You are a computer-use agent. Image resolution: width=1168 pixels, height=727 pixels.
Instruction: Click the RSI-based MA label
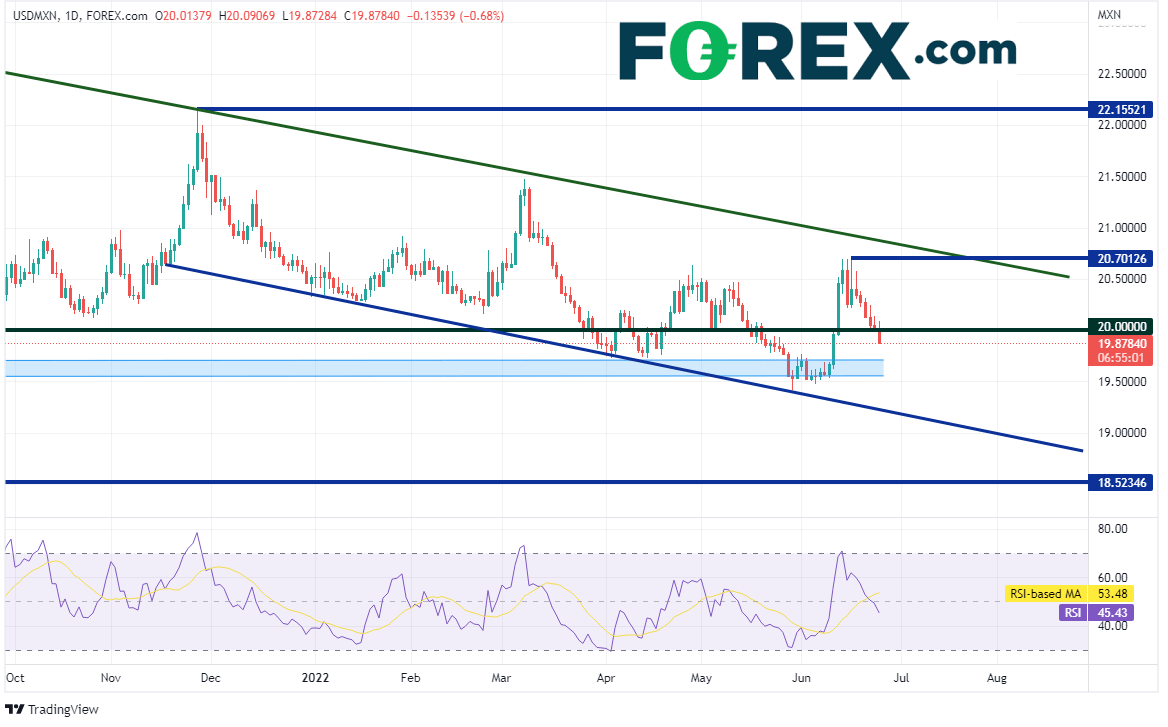(1045, 594)
